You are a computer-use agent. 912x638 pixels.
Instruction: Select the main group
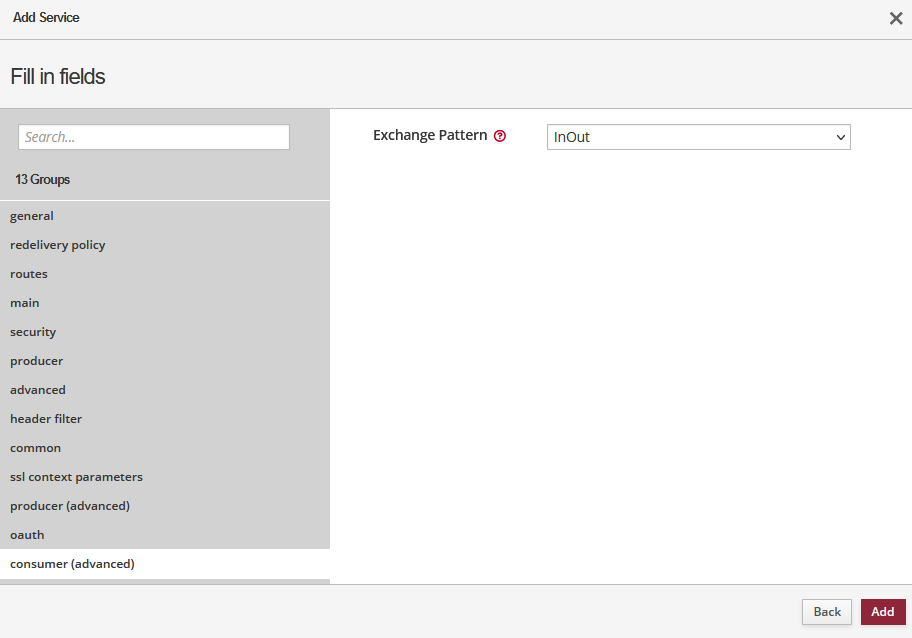click(25, 303)
